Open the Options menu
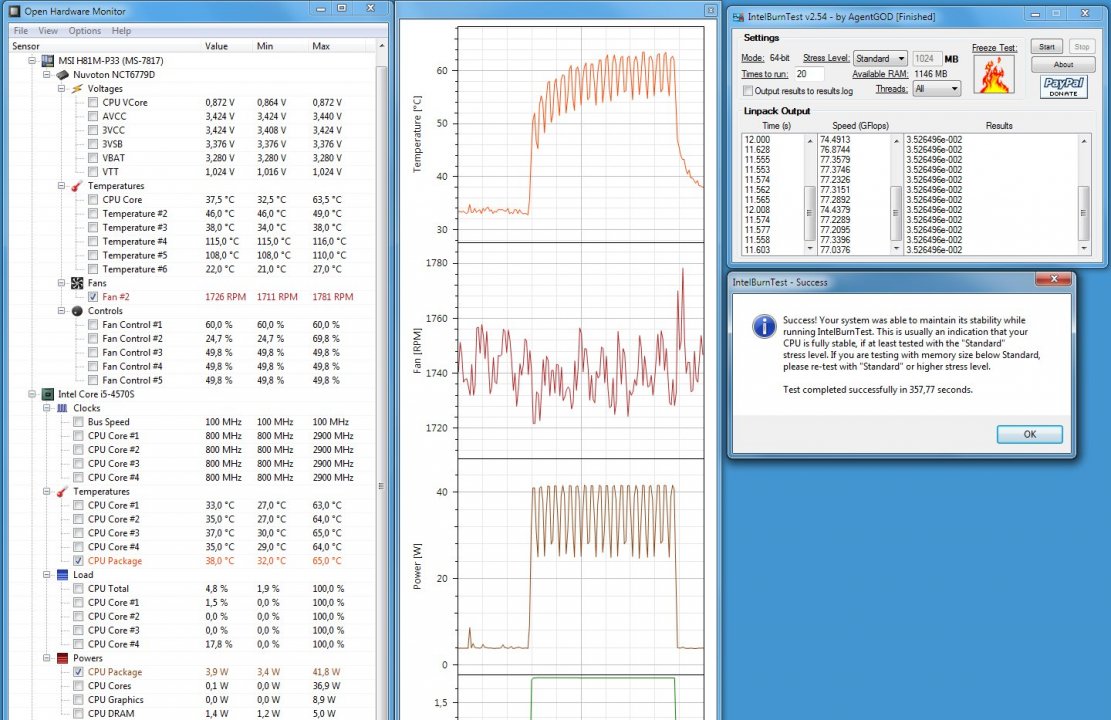Viewport: 1111px width, 720px height. click(84, 31)
